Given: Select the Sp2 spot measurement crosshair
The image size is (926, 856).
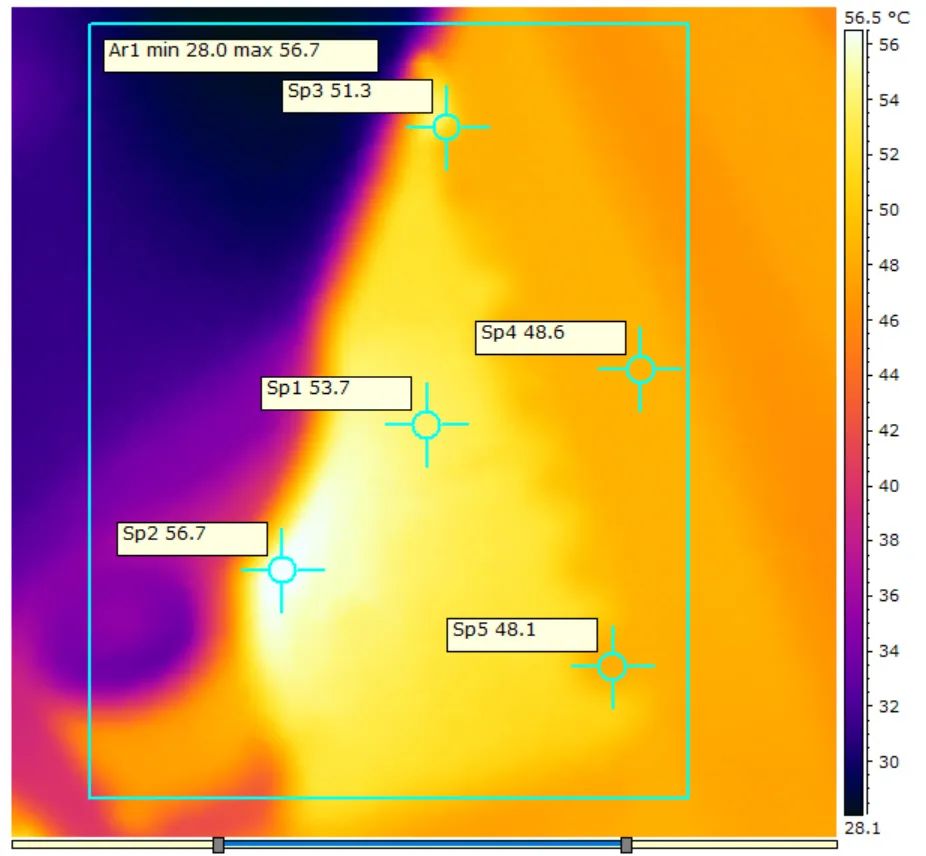Looking at the screenshot, I should coord(282,570).
